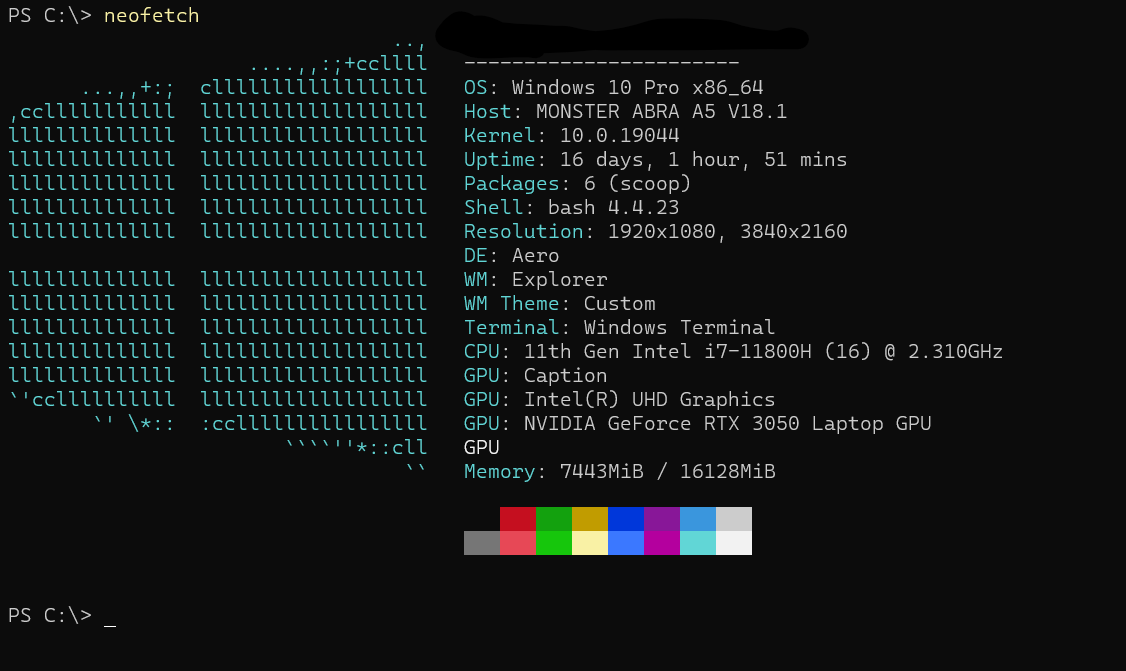1126x671 pixels.
Task: Click the 'GPU: Intel(R) UHD Graphics' line
Action: click(620, 399)
